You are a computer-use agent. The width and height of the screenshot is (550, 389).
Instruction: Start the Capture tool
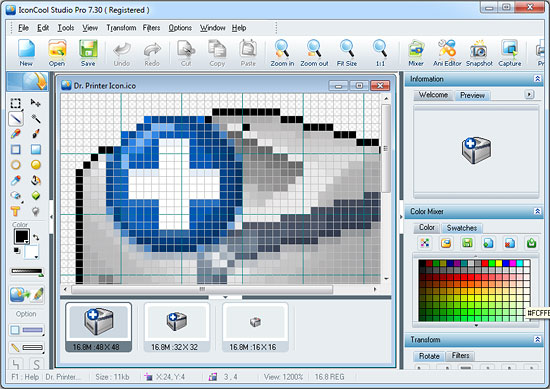[x=510, y=53]
